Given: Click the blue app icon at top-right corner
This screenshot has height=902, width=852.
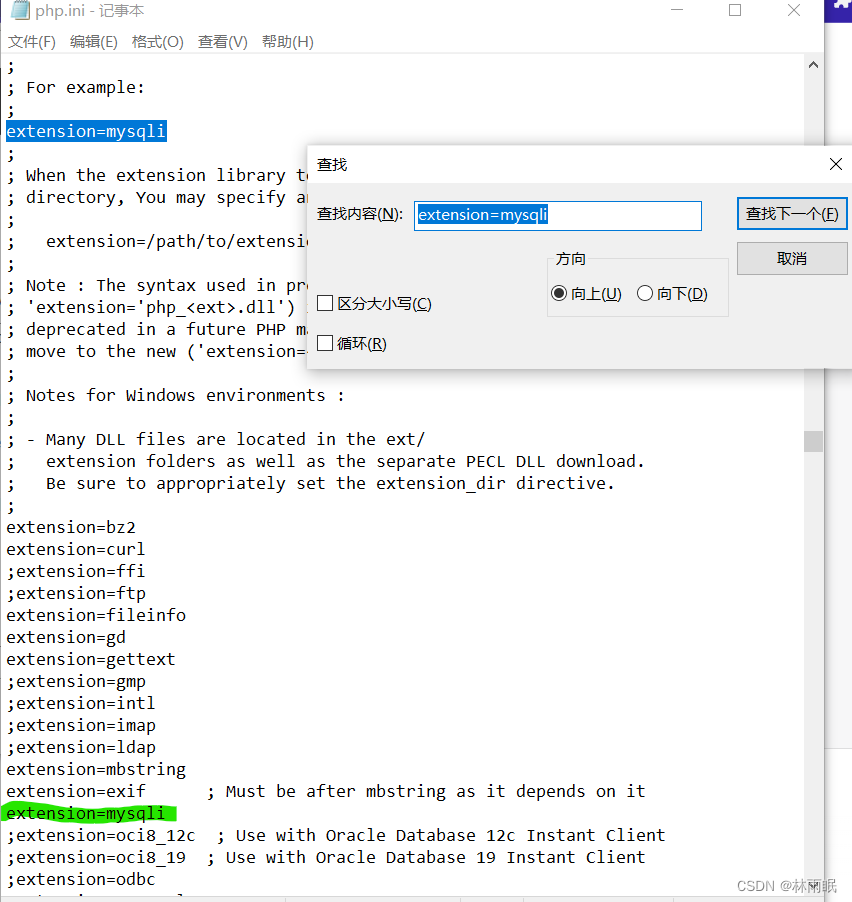Looking at the screenshot, I should click(x=840, y=11).
